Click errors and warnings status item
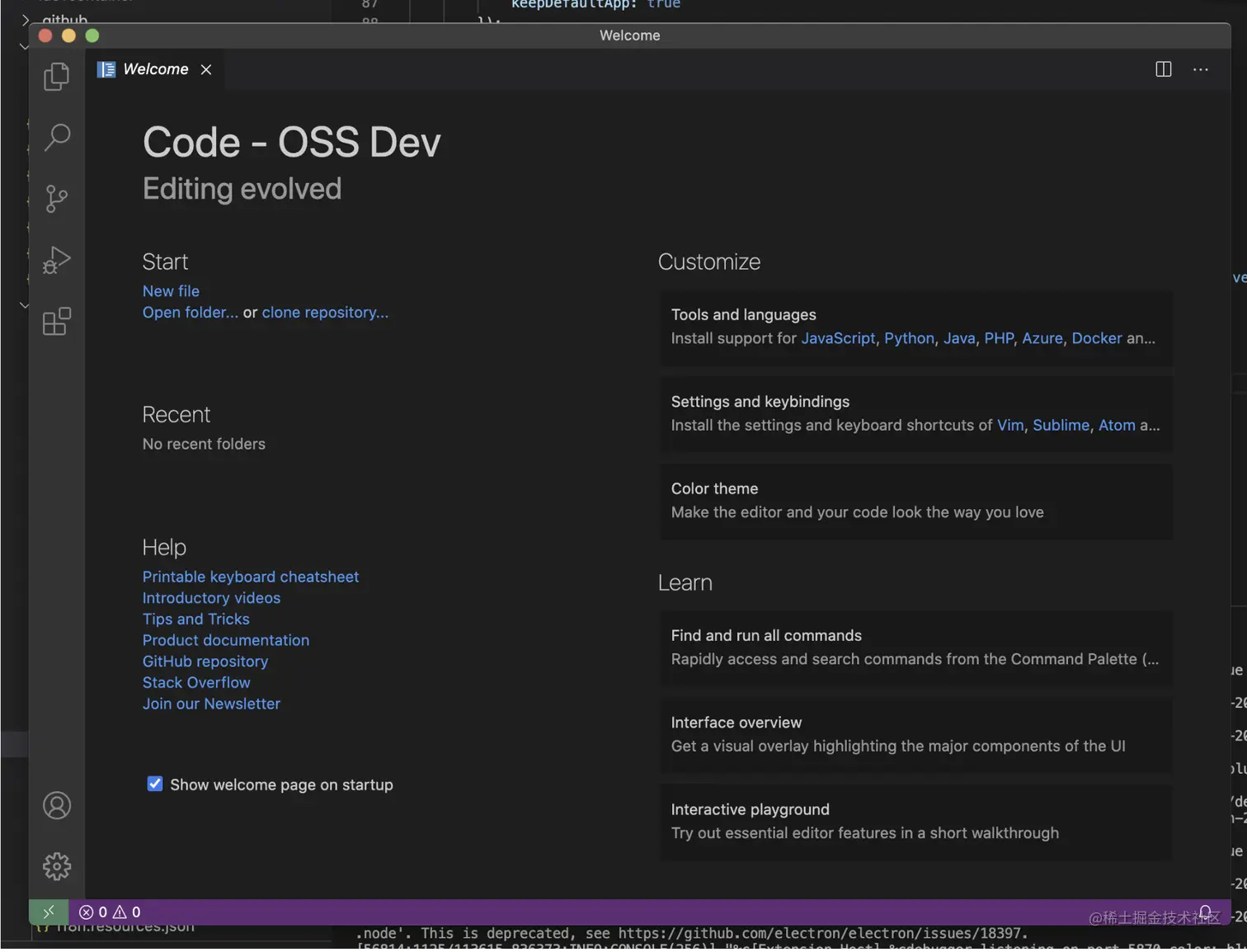 pos(110,912)
